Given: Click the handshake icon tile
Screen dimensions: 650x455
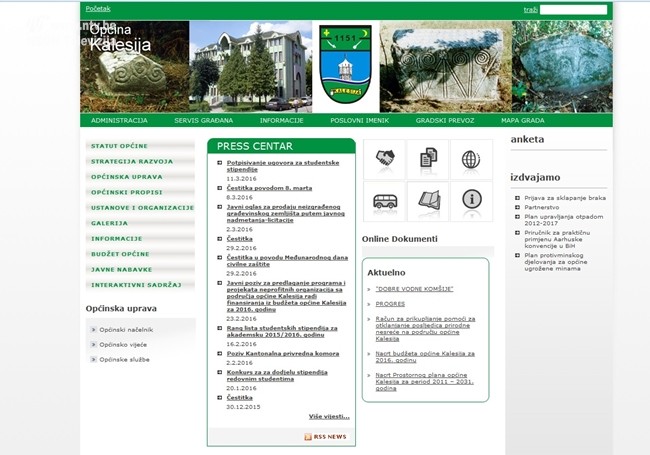Looking at the screenshot, I should pos(384,159).
